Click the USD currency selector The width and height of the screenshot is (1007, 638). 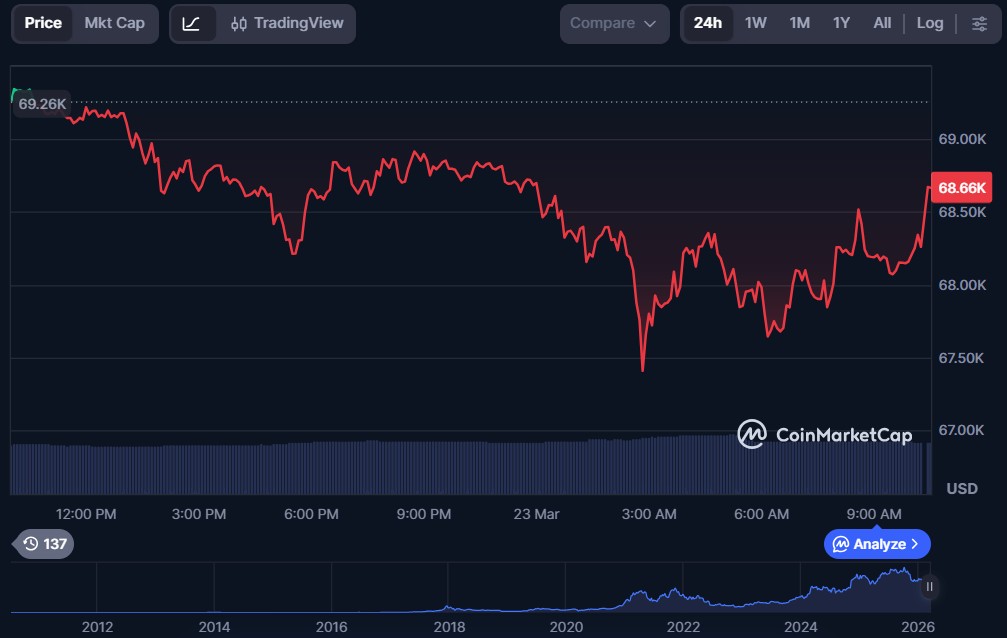[962, 489]
